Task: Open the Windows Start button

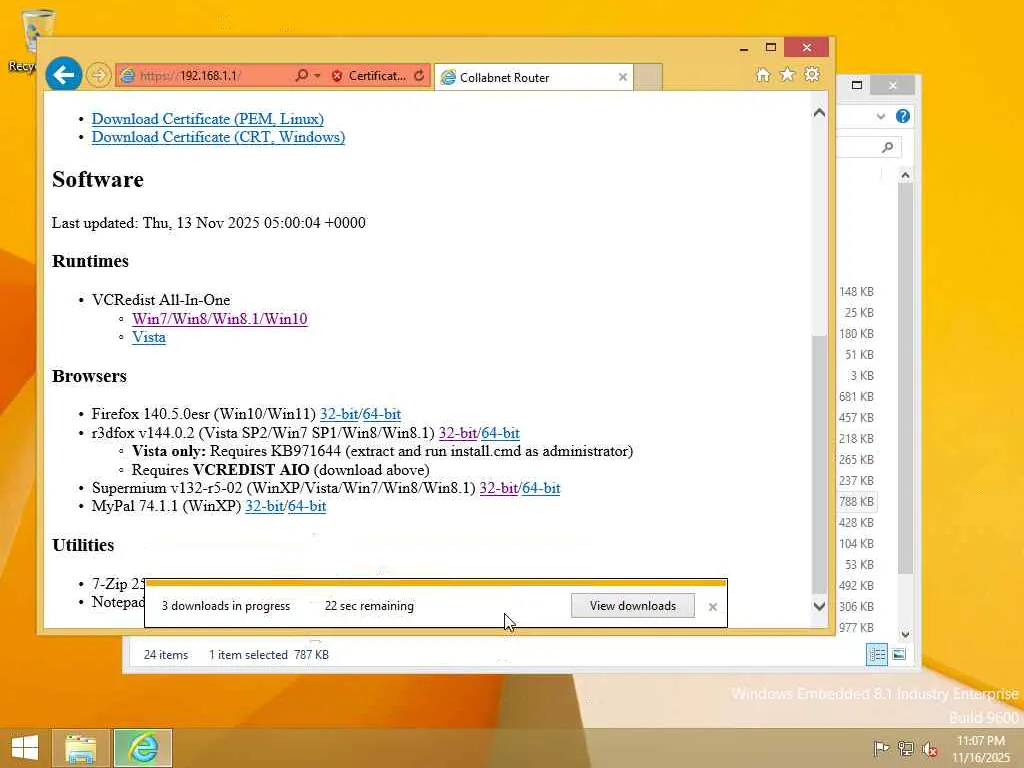Action: [x=25, y=748]
